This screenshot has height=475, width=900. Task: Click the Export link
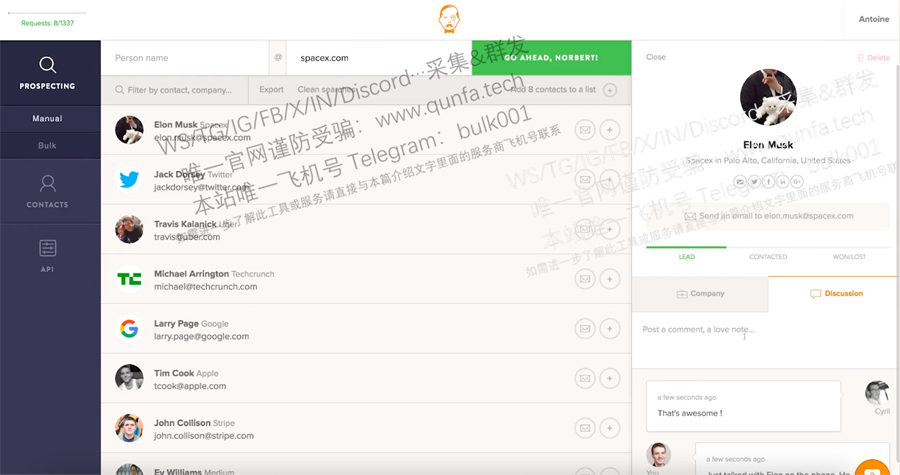pyautogui.click(x=271, y=89)
